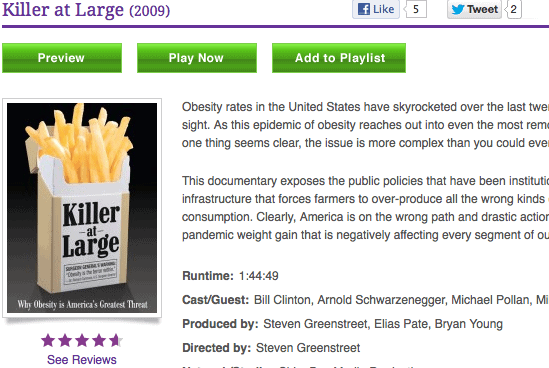Open the See Reviews link
549x368 pixels.
click(82, 360)
